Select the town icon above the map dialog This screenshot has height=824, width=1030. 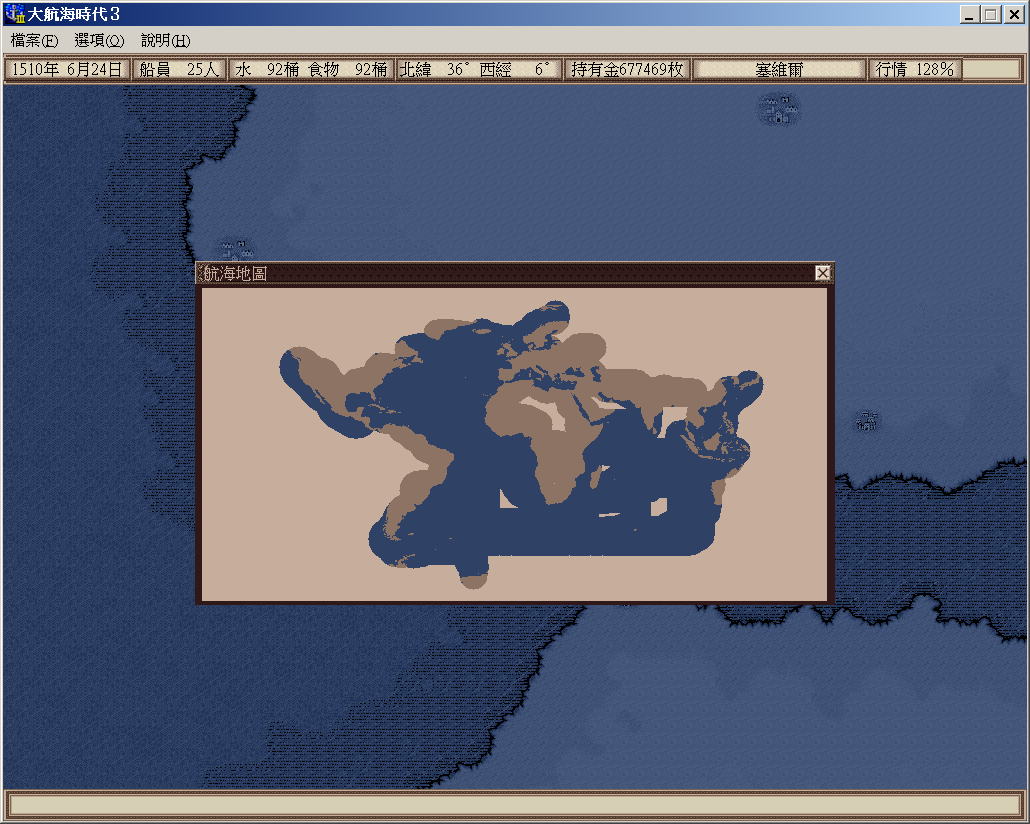point(236,249)
